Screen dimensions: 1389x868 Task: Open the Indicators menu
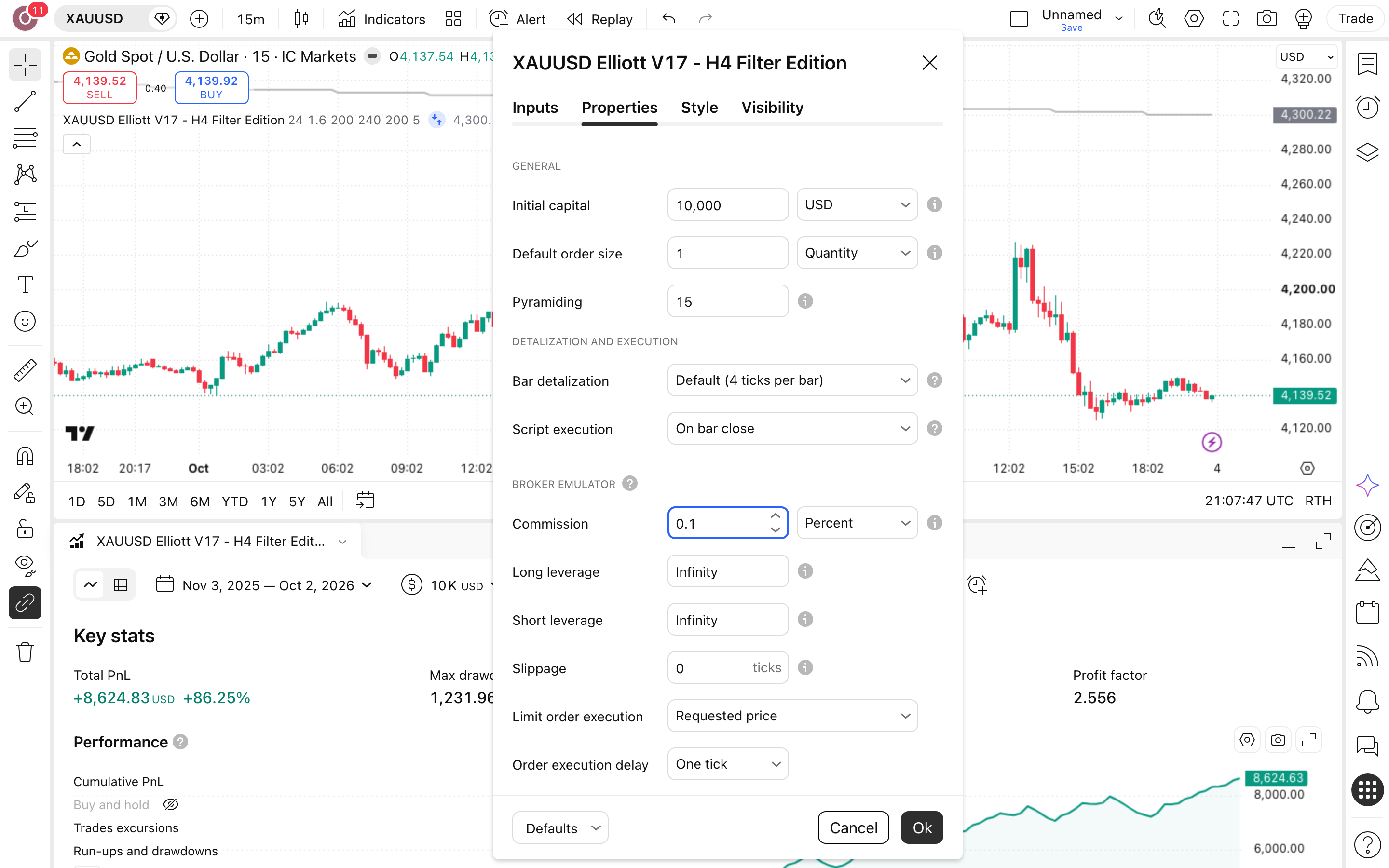381,19
